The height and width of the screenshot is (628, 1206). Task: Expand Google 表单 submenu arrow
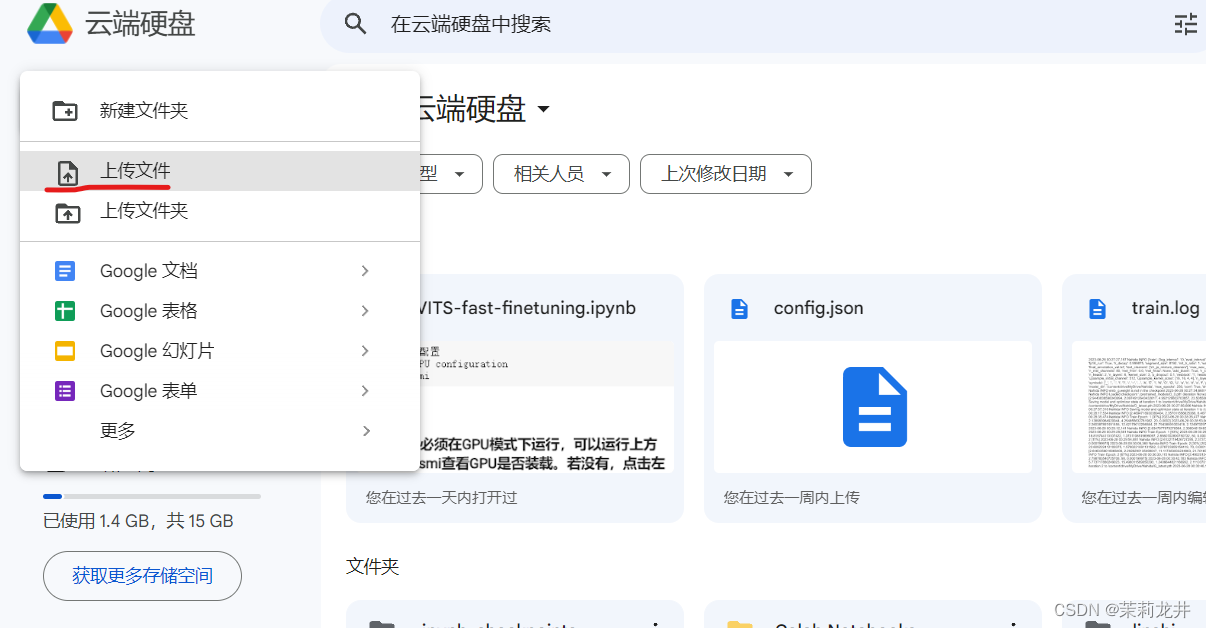tap(365, 391)
